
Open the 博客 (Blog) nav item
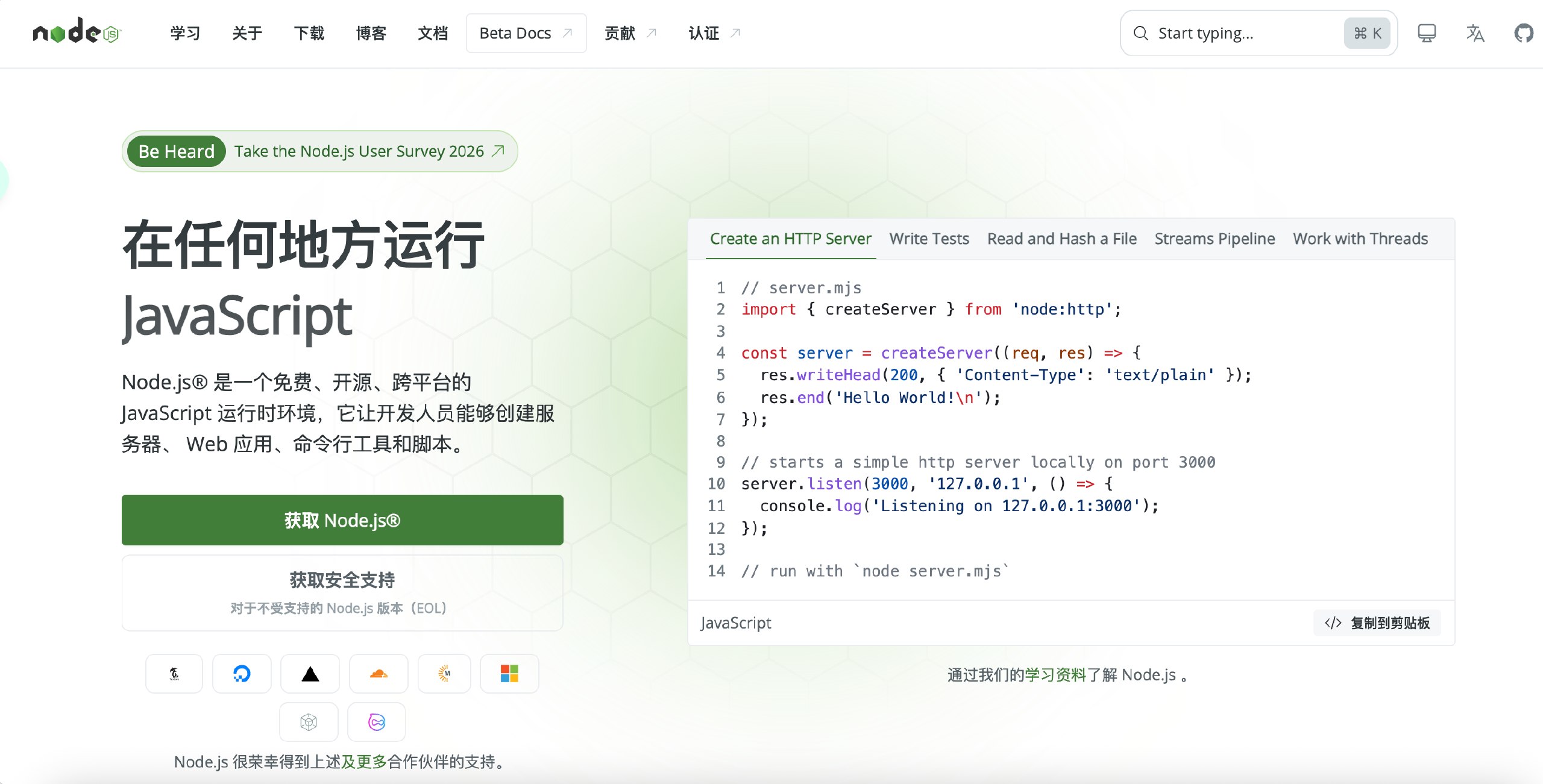point(371,33)
